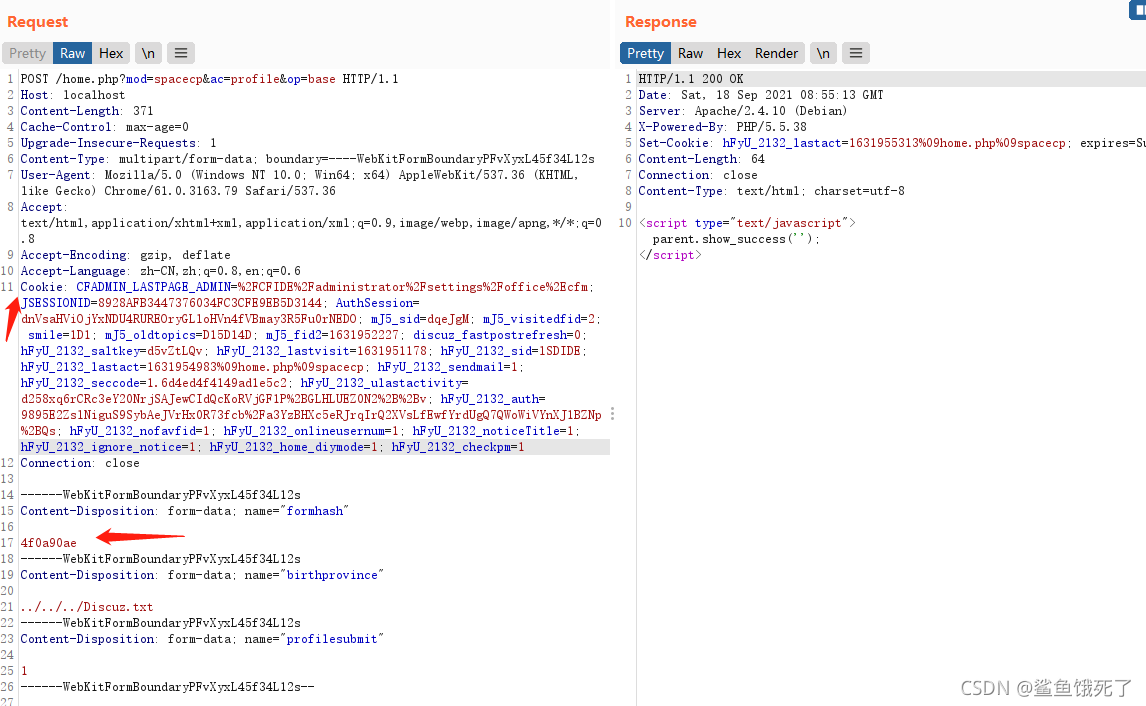Click the response Content-Length: 64 header
This screenshot has width=1146, height=706.
(702, 159)
